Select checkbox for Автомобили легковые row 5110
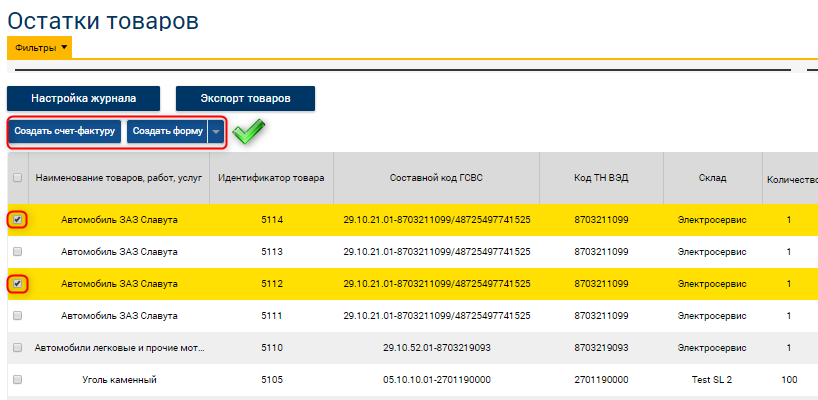Viewport: 818px width, 400px height. (x=18, y=348)
